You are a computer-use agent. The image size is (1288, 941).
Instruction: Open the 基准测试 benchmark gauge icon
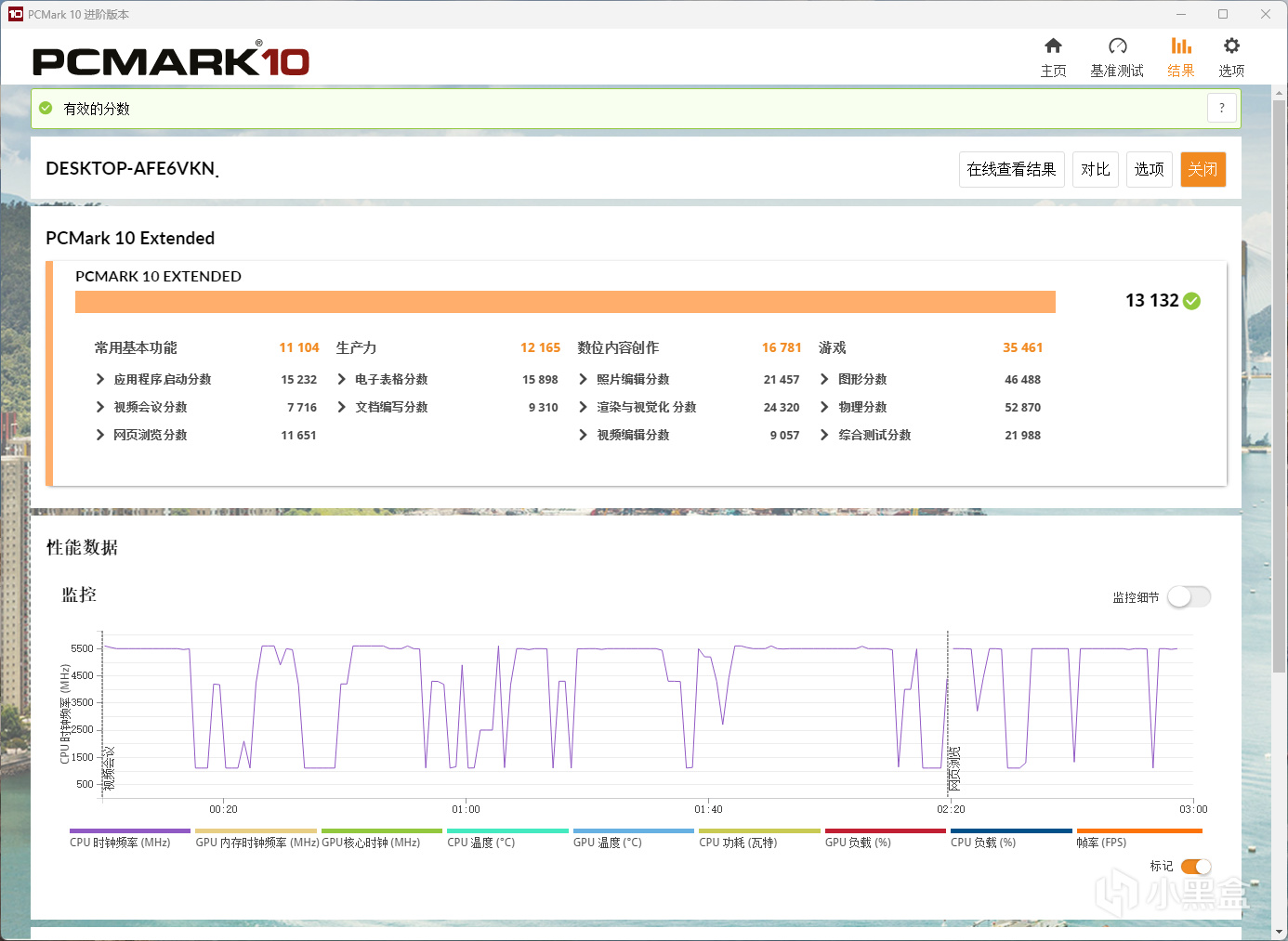1117,46
